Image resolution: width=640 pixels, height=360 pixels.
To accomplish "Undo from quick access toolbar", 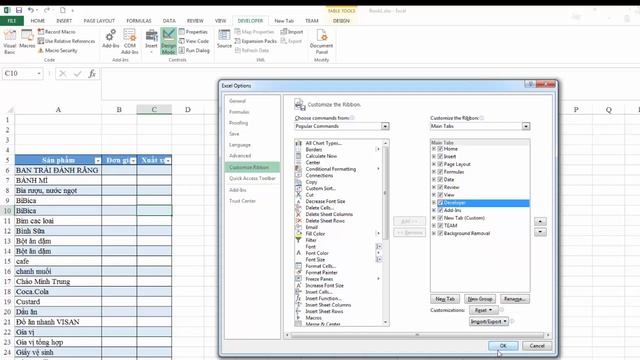I will point(31,10).
